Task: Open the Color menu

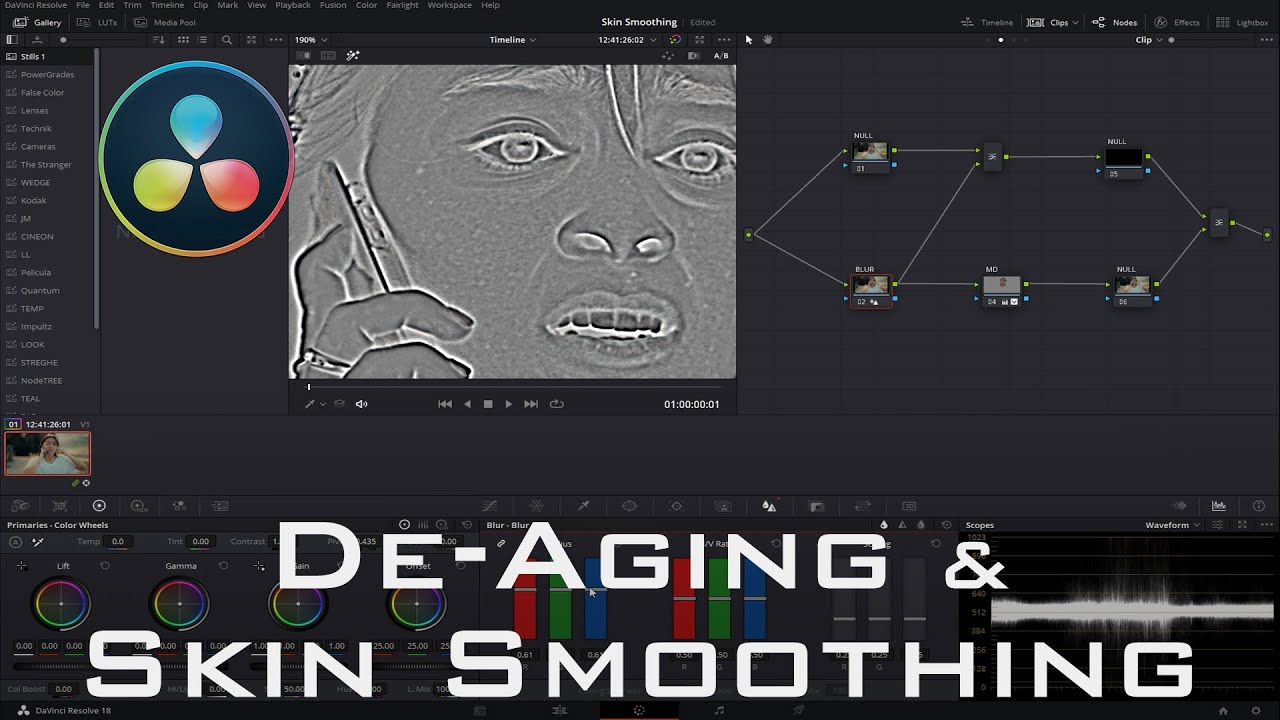Action: tap(367, 5)
